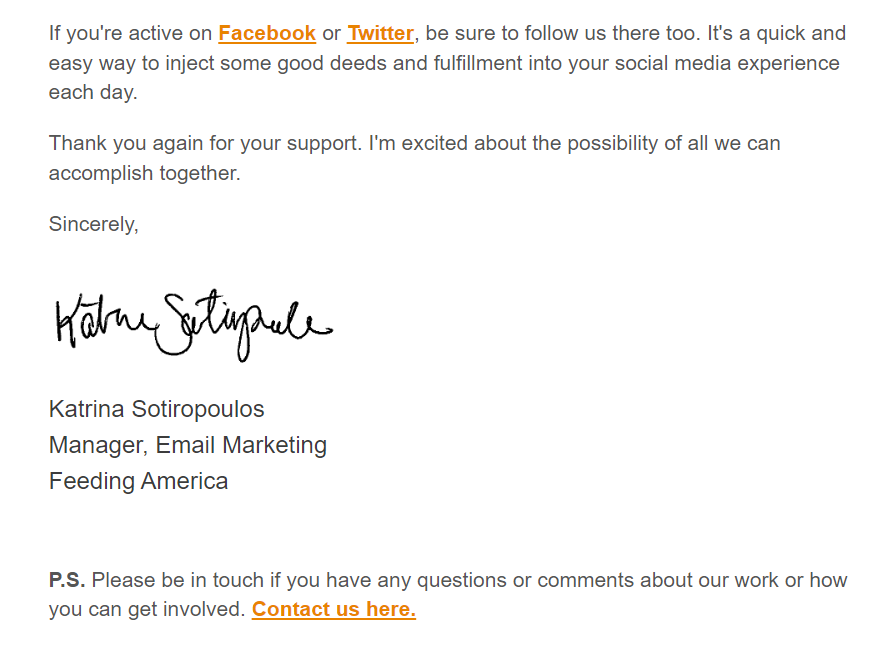
Task: Click the "Manager, Email Marketing" title line
Action: (x=187, y=445)
